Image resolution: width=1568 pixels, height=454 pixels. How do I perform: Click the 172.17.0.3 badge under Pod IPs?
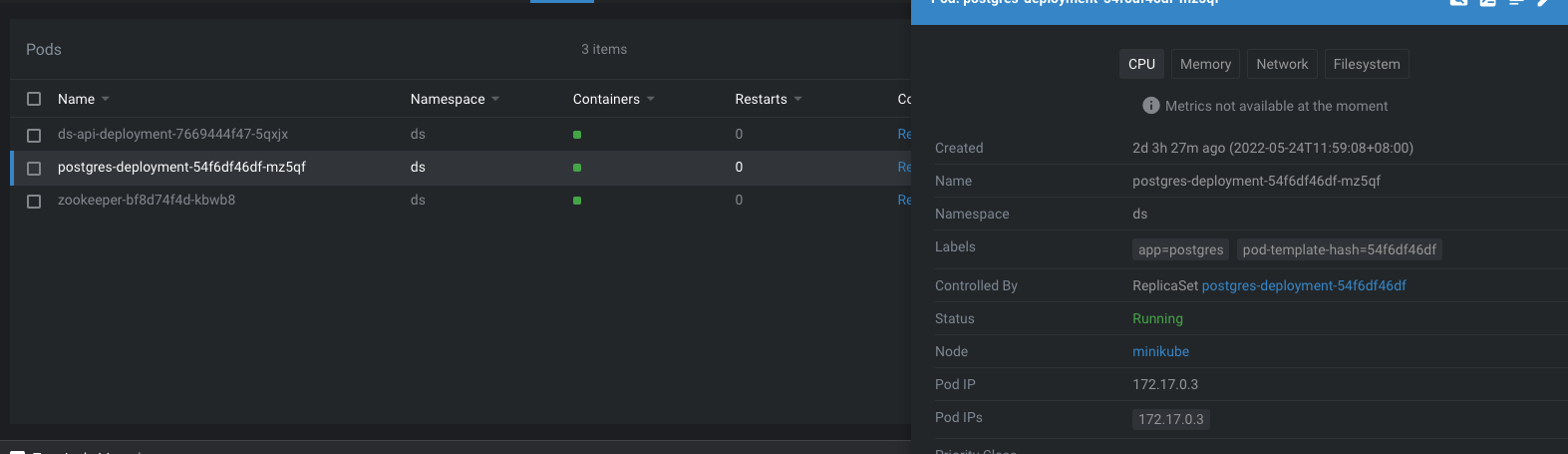tap(1171, 419)
